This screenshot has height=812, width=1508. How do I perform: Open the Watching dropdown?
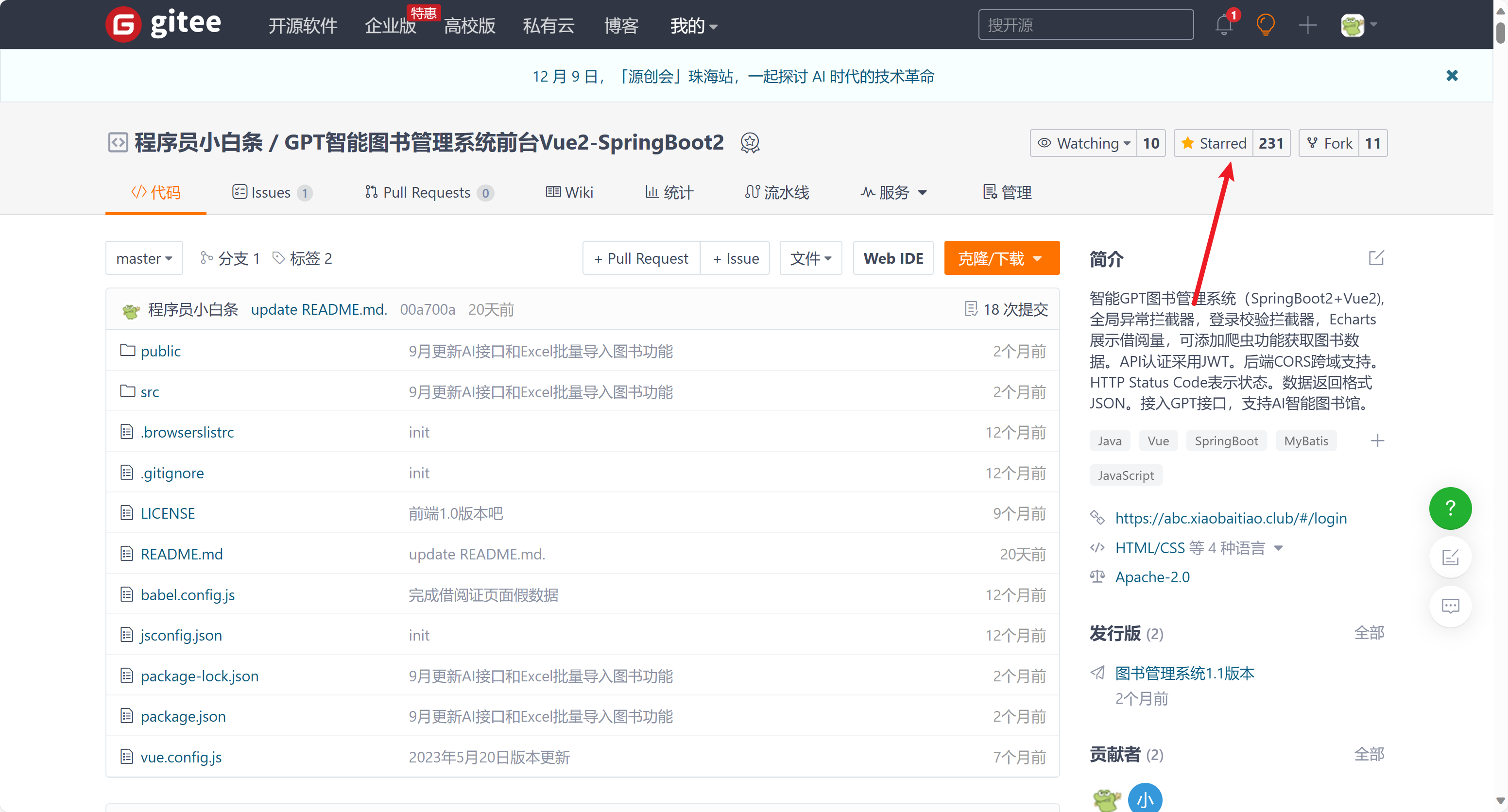1083,143
